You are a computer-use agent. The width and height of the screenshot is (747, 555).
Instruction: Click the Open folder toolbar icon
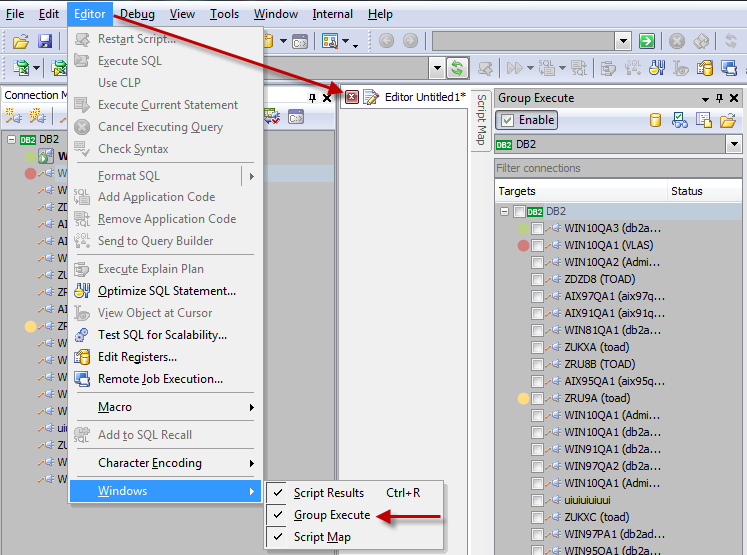20,41
